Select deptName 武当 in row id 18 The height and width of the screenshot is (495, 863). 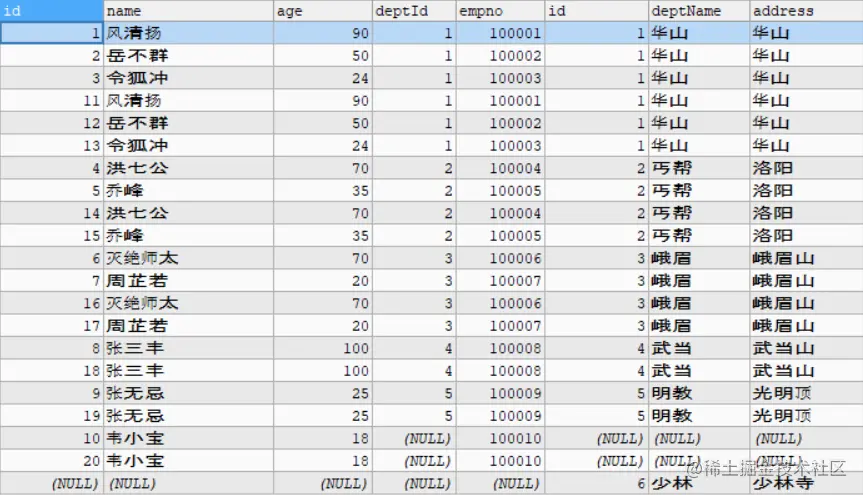tap(698, 372)
